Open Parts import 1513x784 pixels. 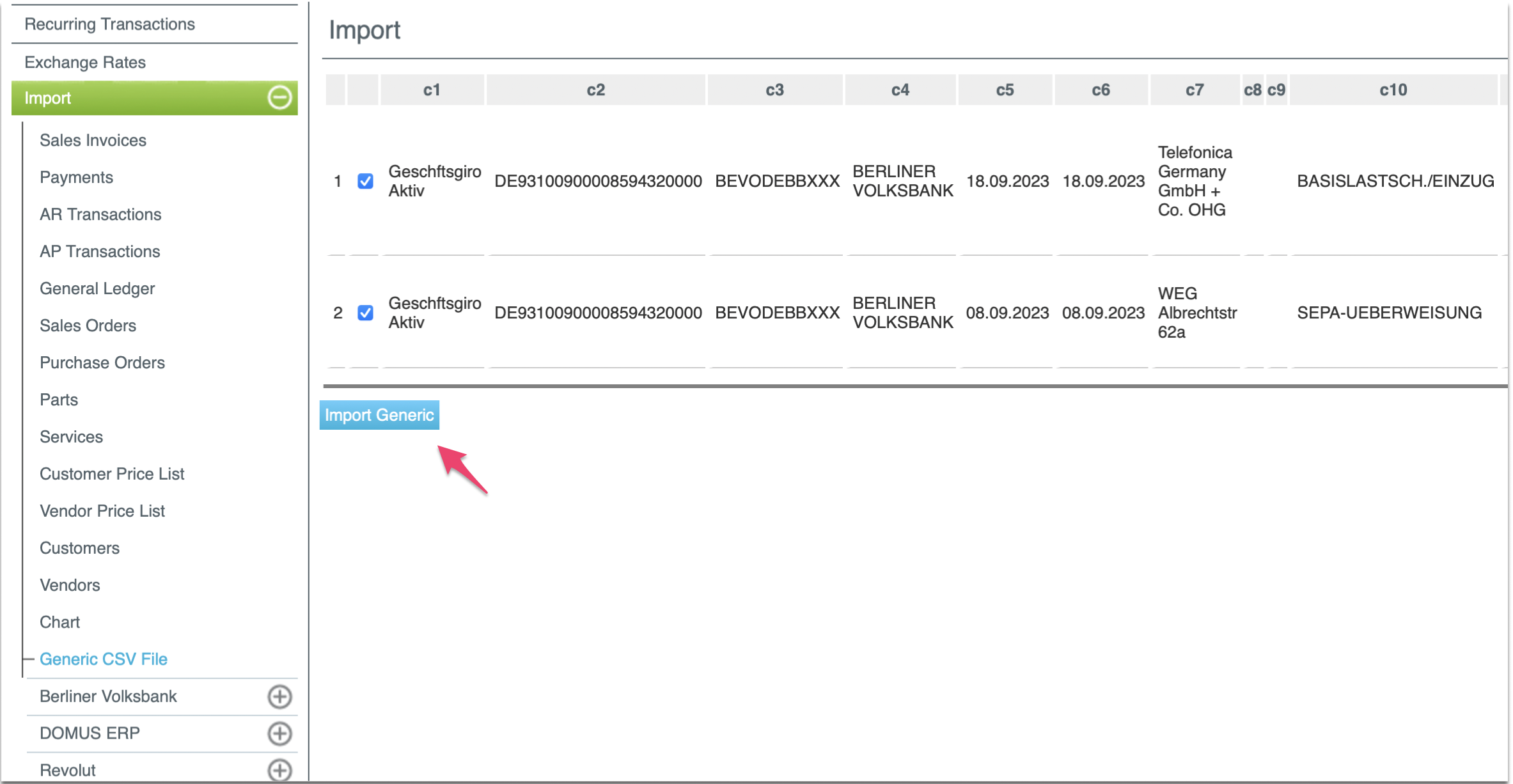coord(59,400)
